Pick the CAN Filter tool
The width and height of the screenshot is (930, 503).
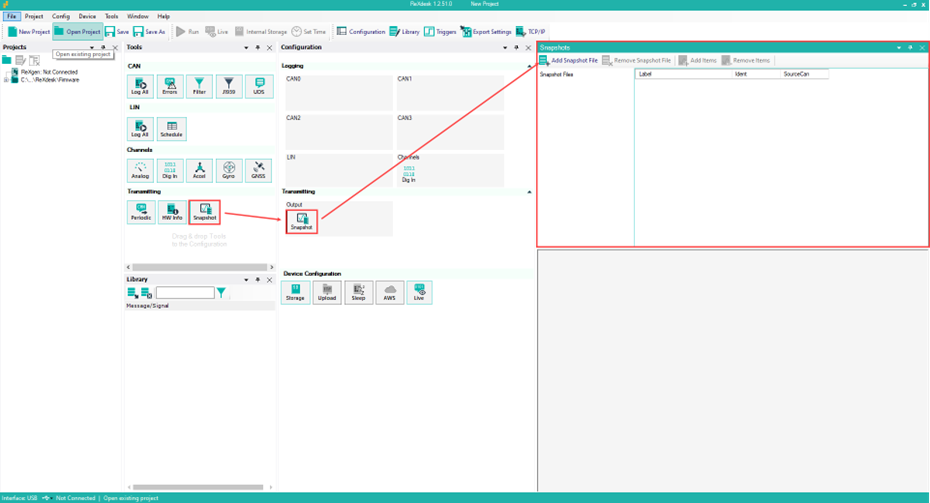pos(200,87)
